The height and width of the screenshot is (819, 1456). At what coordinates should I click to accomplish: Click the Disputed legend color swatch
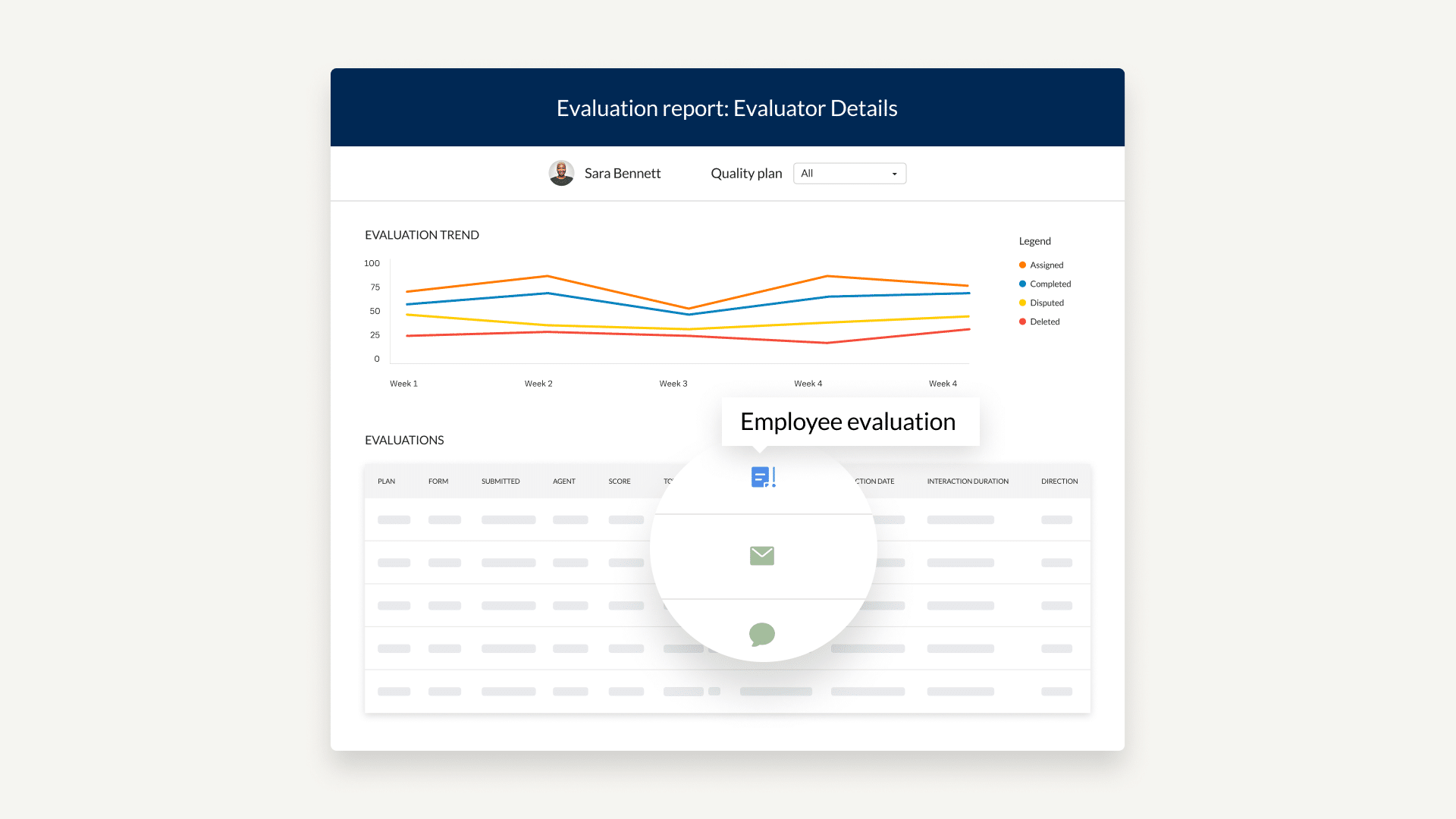coord(1022,302)
